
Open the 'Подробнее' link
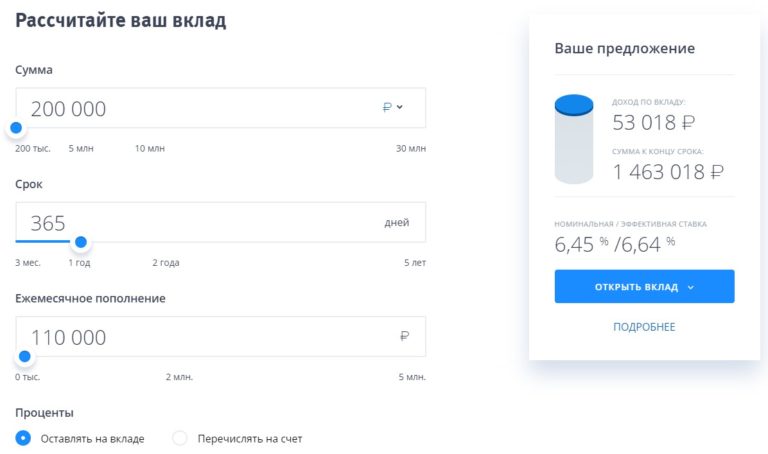(x=644, y=327)
